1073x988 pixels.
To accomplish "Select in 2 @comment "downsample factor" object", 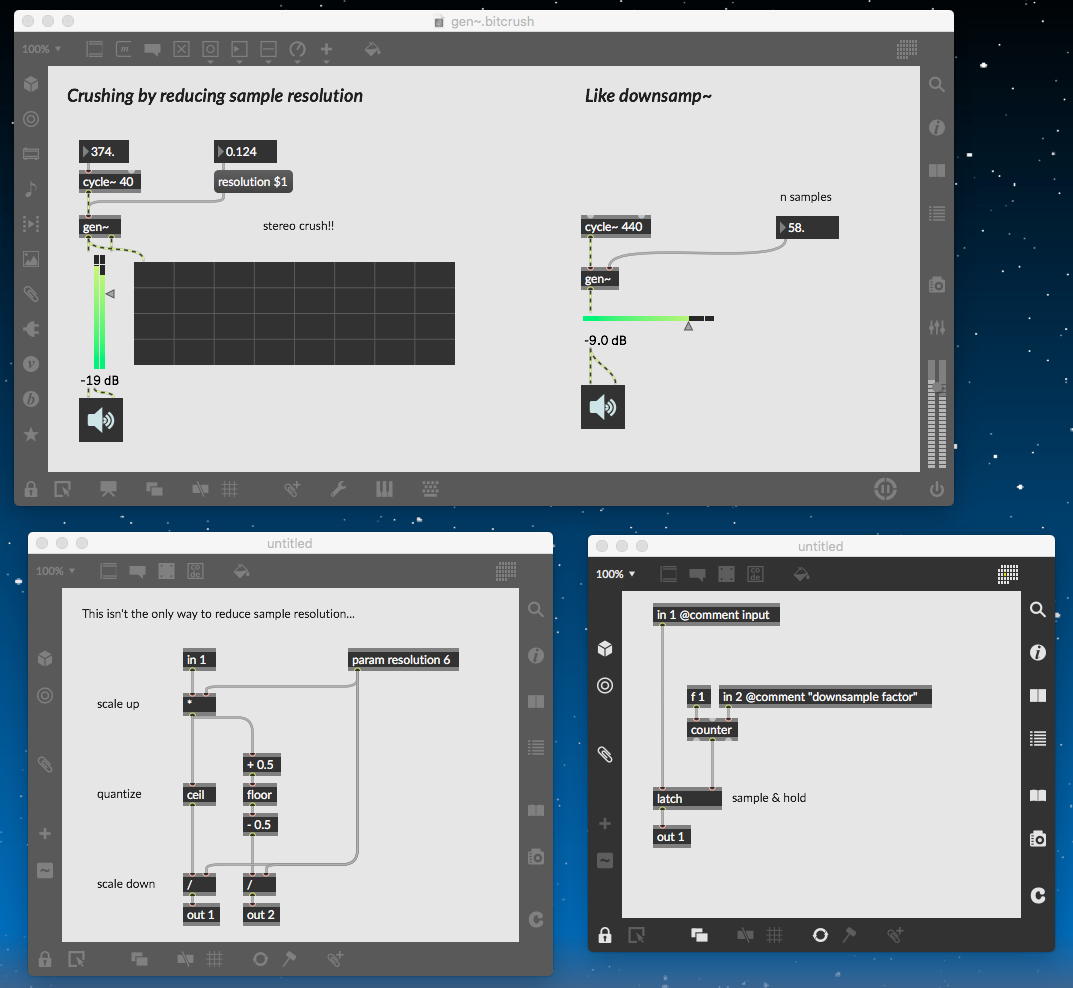I will pos(825,697).
